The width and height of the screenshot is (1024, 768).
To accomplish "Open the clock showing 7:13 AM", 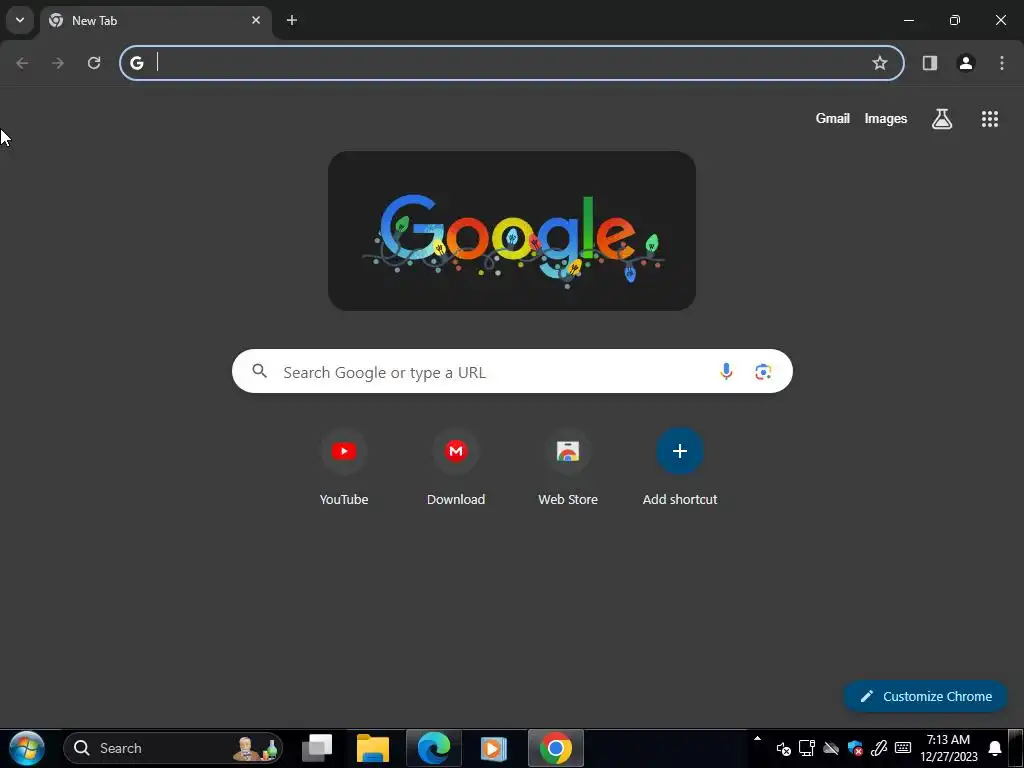I will (949, 748).
